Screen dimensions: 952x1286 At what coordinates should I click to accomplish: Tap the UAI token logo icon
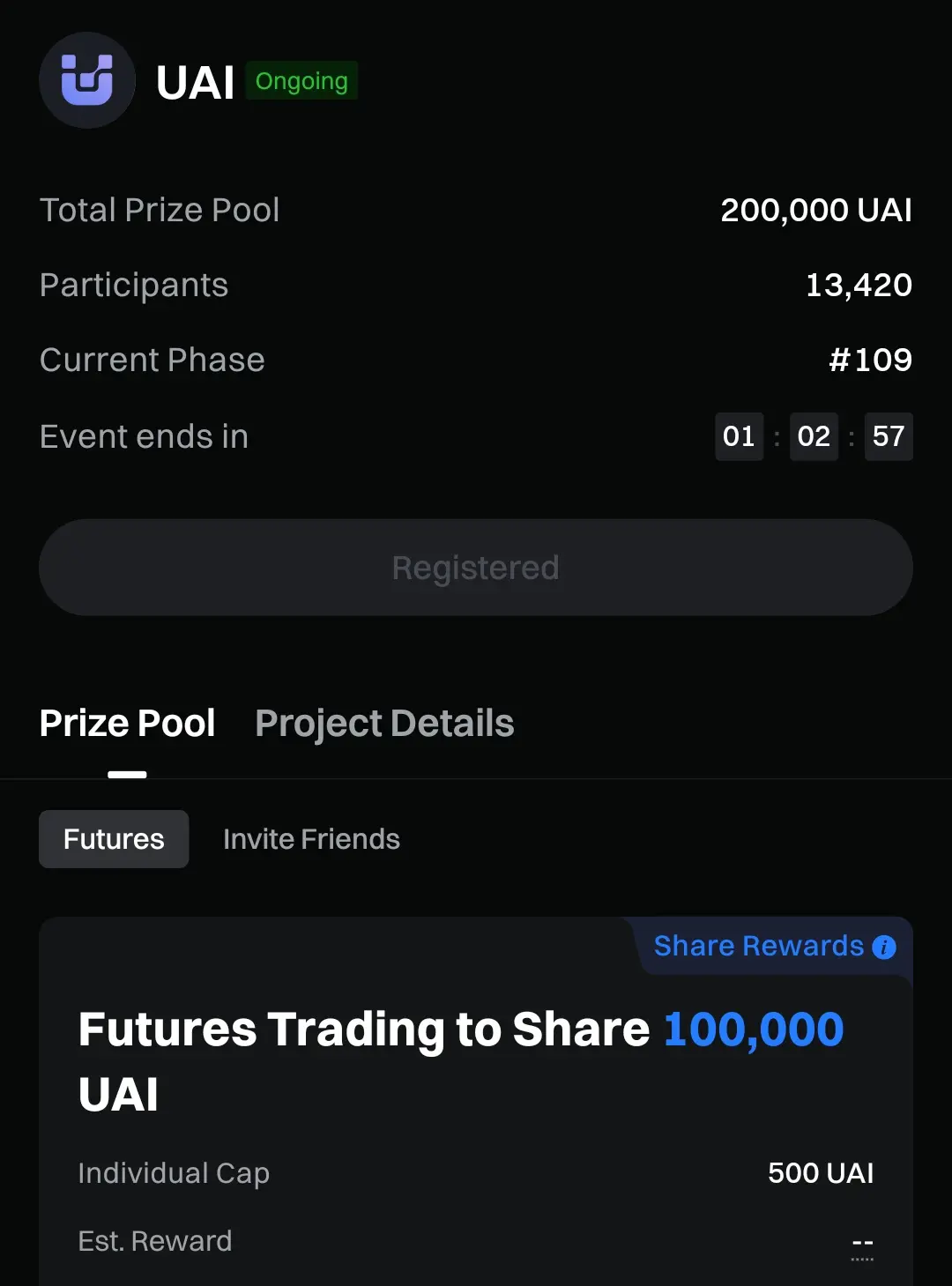(x=87, y=80)
